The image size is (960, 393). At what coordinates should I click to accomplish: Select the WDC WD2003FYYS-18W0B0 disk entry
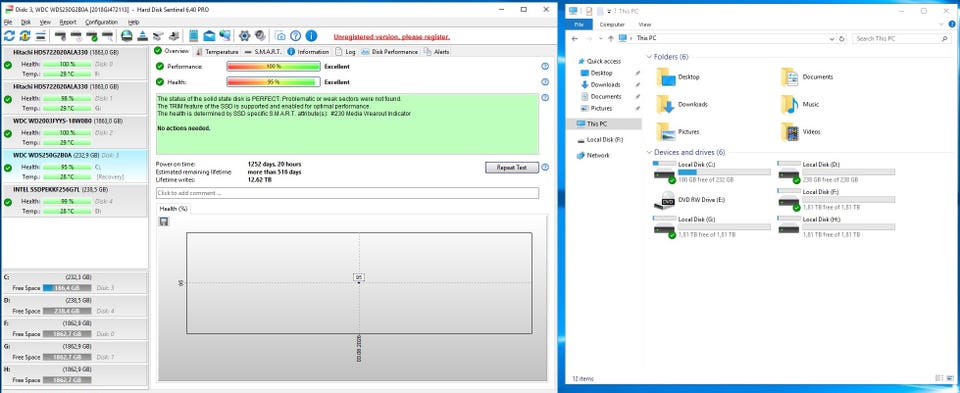tap(75, 132)
